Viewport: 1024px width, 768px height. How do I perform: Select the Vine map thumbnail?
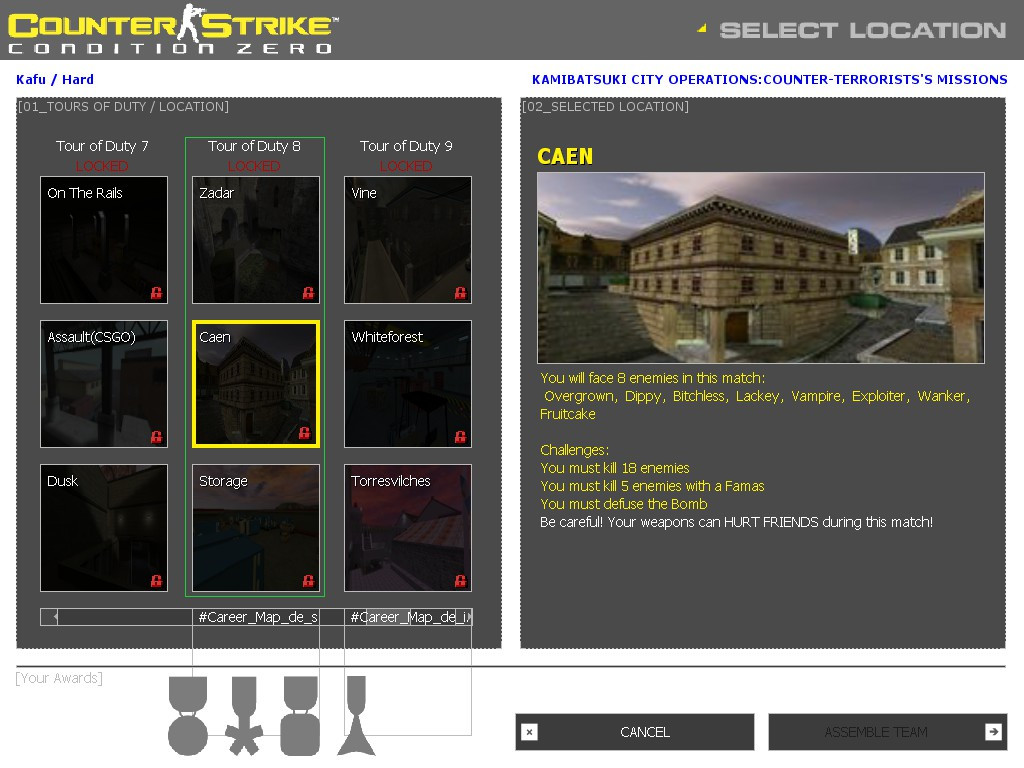[x=408, y=240]
